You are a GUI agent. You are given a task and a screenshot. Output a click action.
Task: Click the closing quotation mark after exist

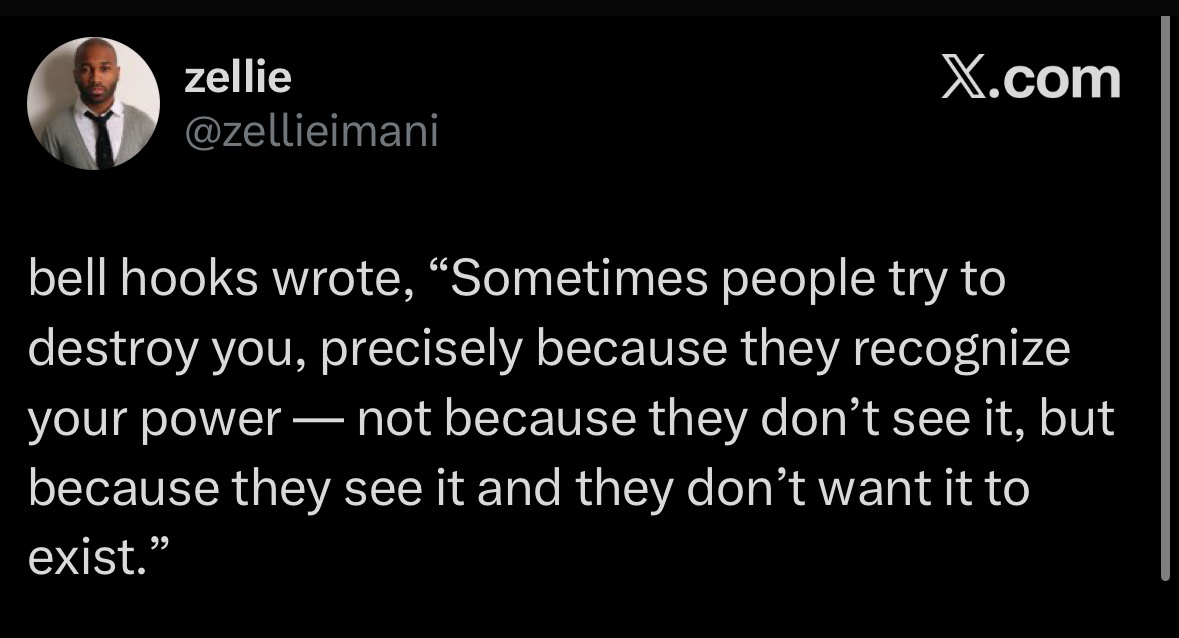coord(159,550)
